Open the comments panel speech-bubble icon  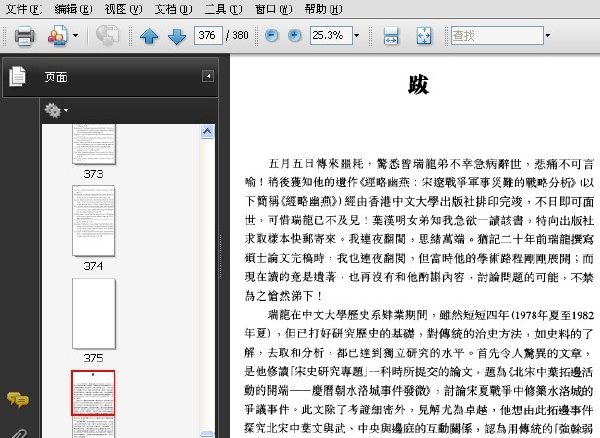click(18, 399)
